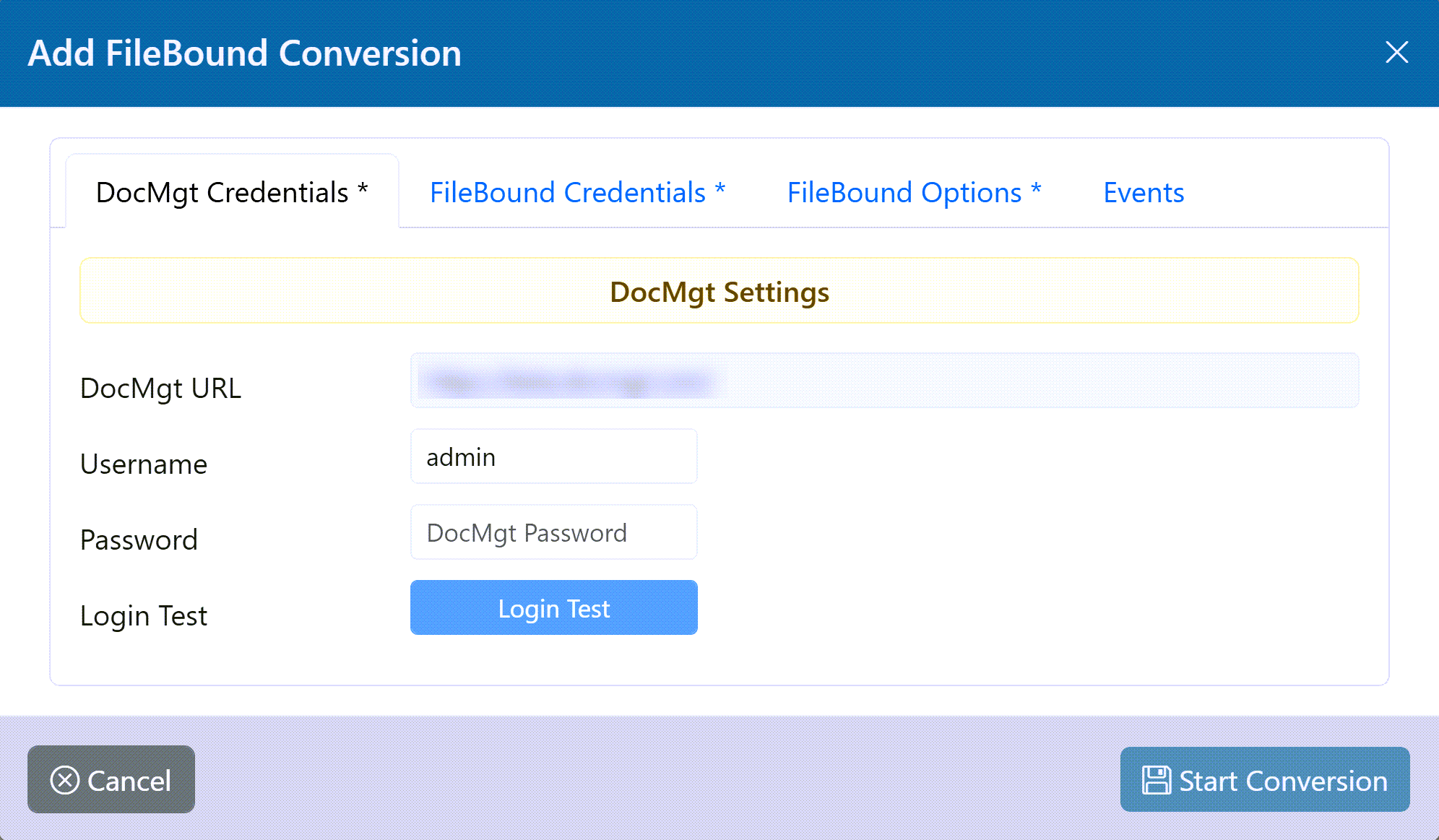This screenshot has width=1439, height=840.
Task: Open the FileBound Options tab
Action: click(914, 193)
